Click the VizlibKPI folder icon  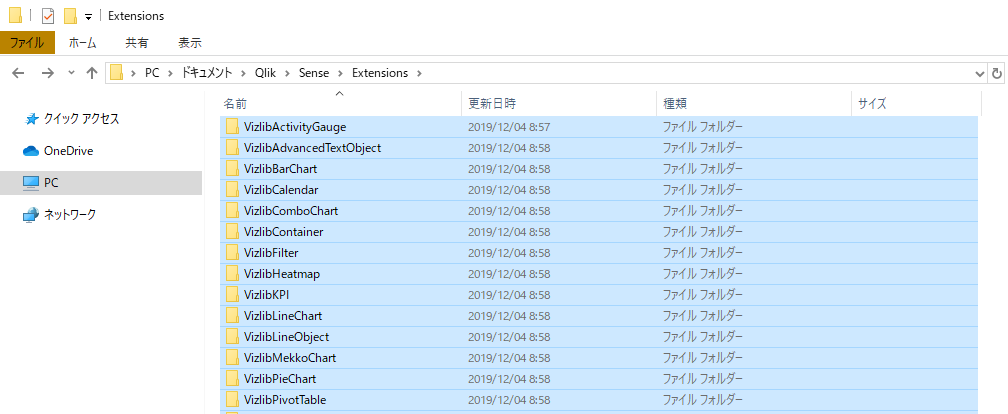232,295
